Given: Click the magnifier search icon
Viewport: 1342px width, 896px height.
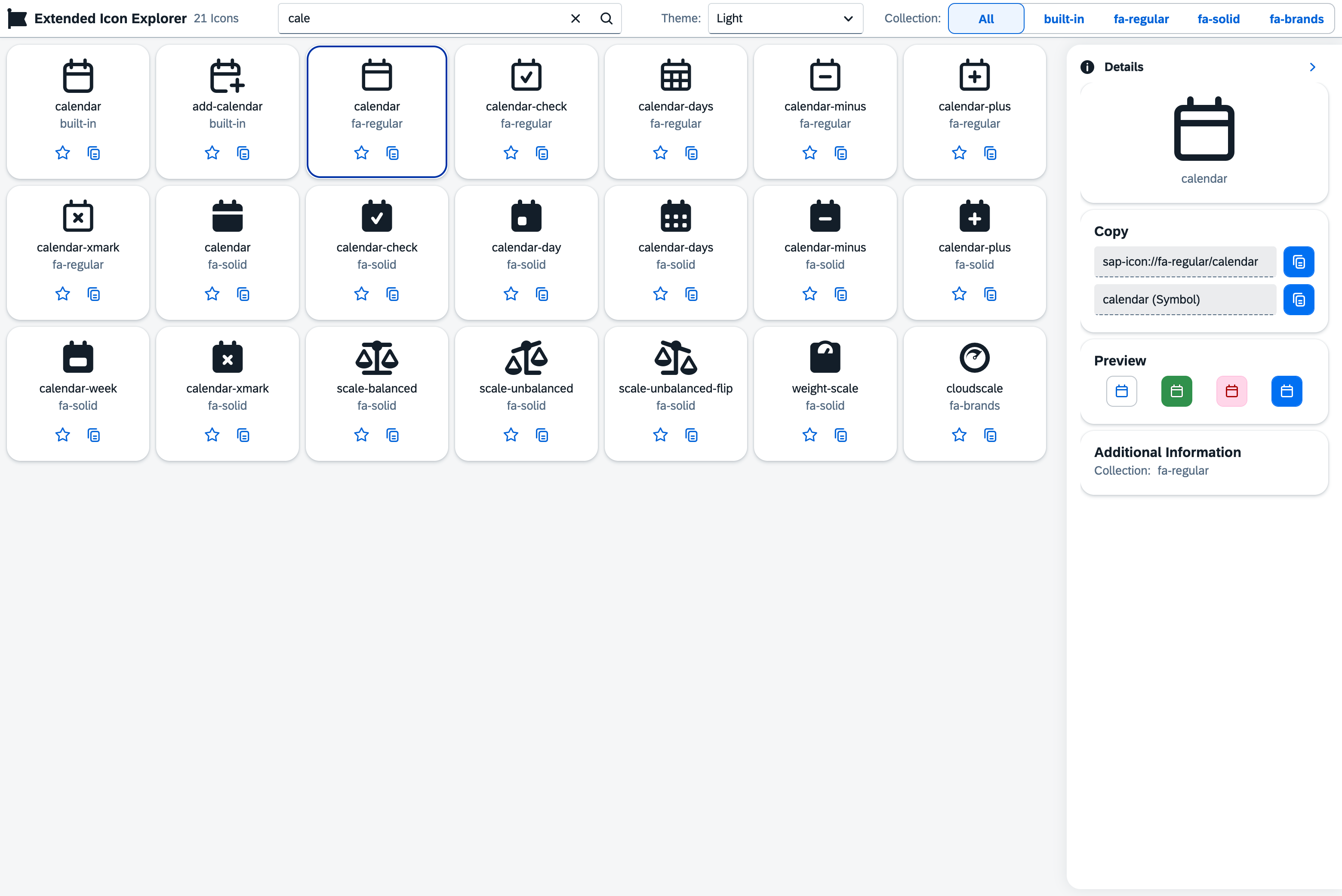Looking at the screenshot, I should (606, 18).
